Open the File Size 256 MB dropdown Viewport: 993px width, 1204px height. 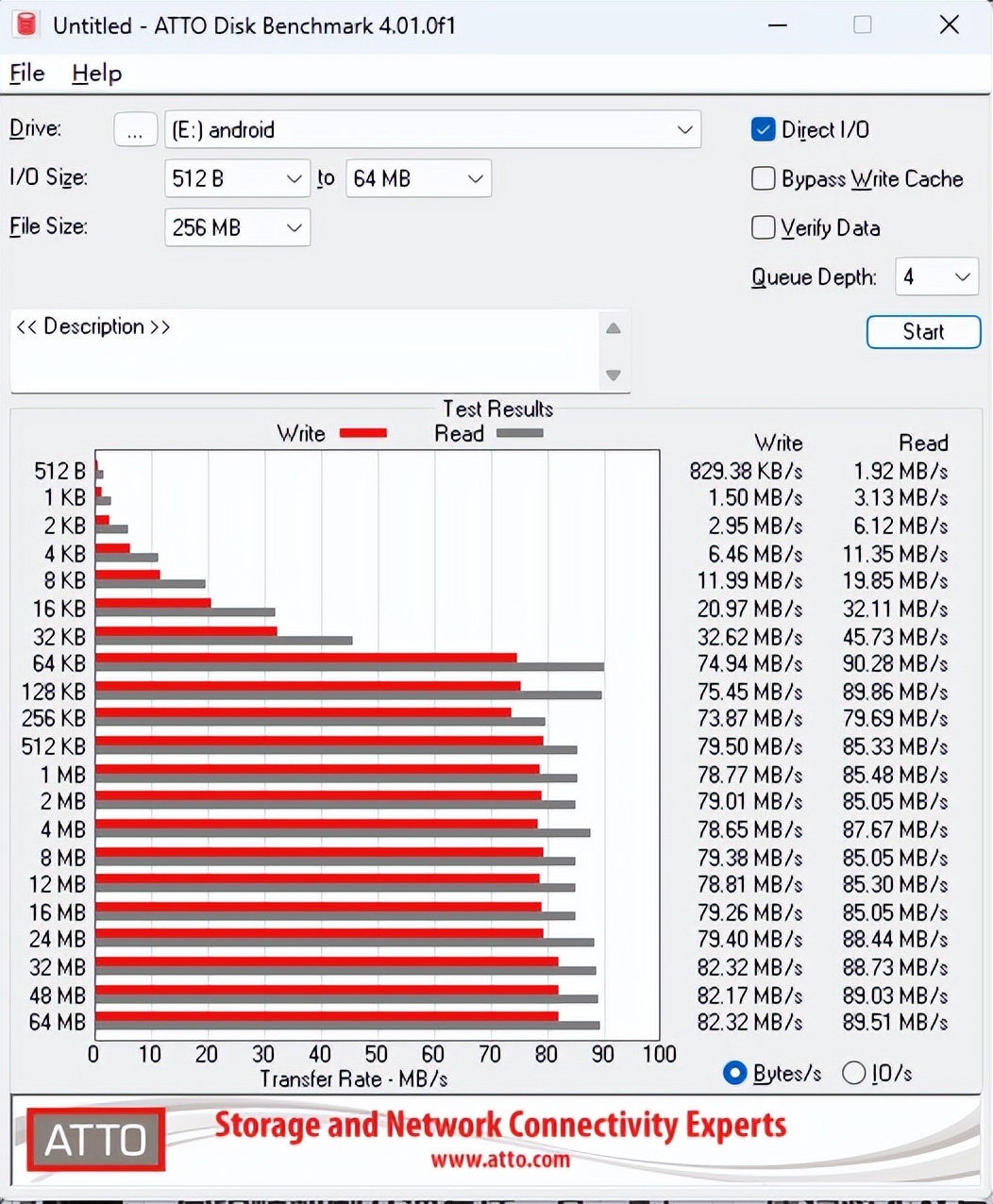pos(237,227)
